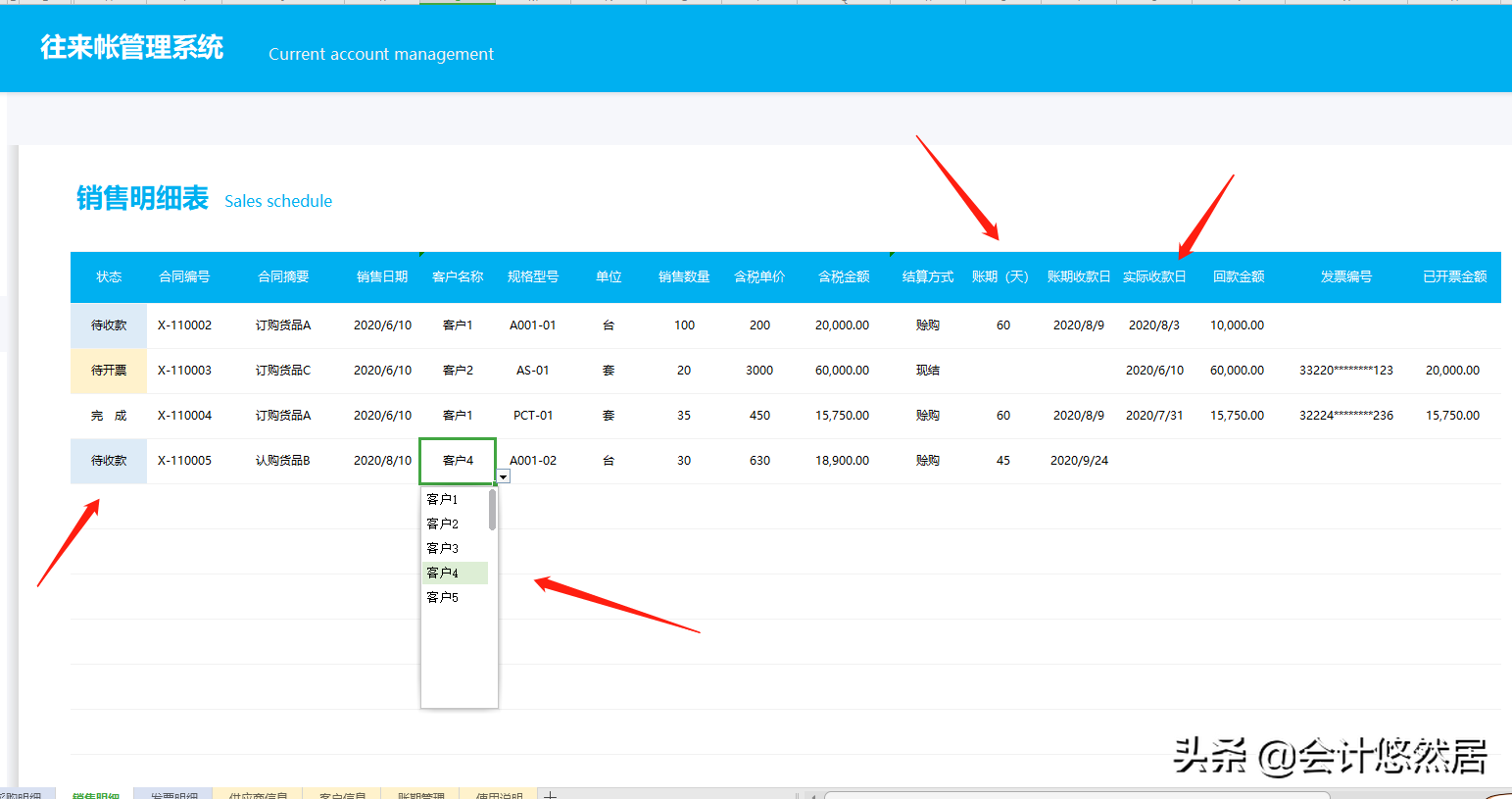Image resolution: width=1512 pixels, height=799 pixels.
Task: Click invoice number 32224********236
Action: [1346, 416]
